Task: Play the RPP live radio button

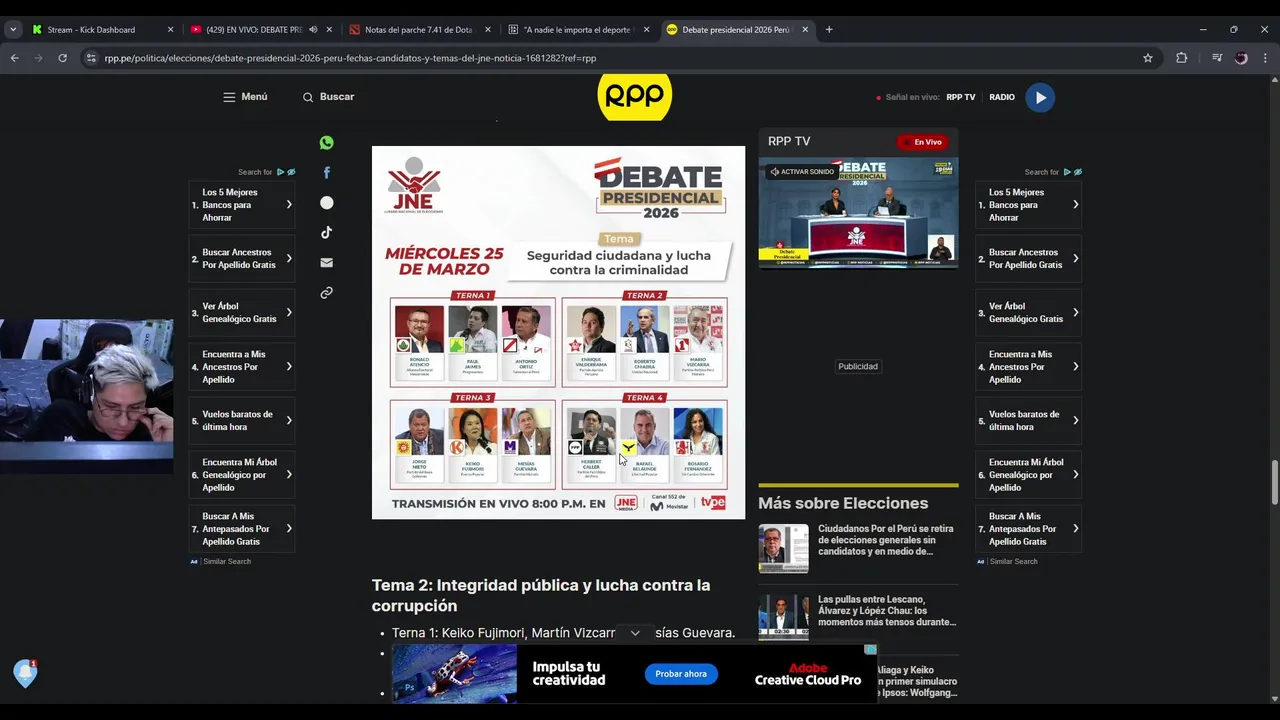Action: (1040, 97)
